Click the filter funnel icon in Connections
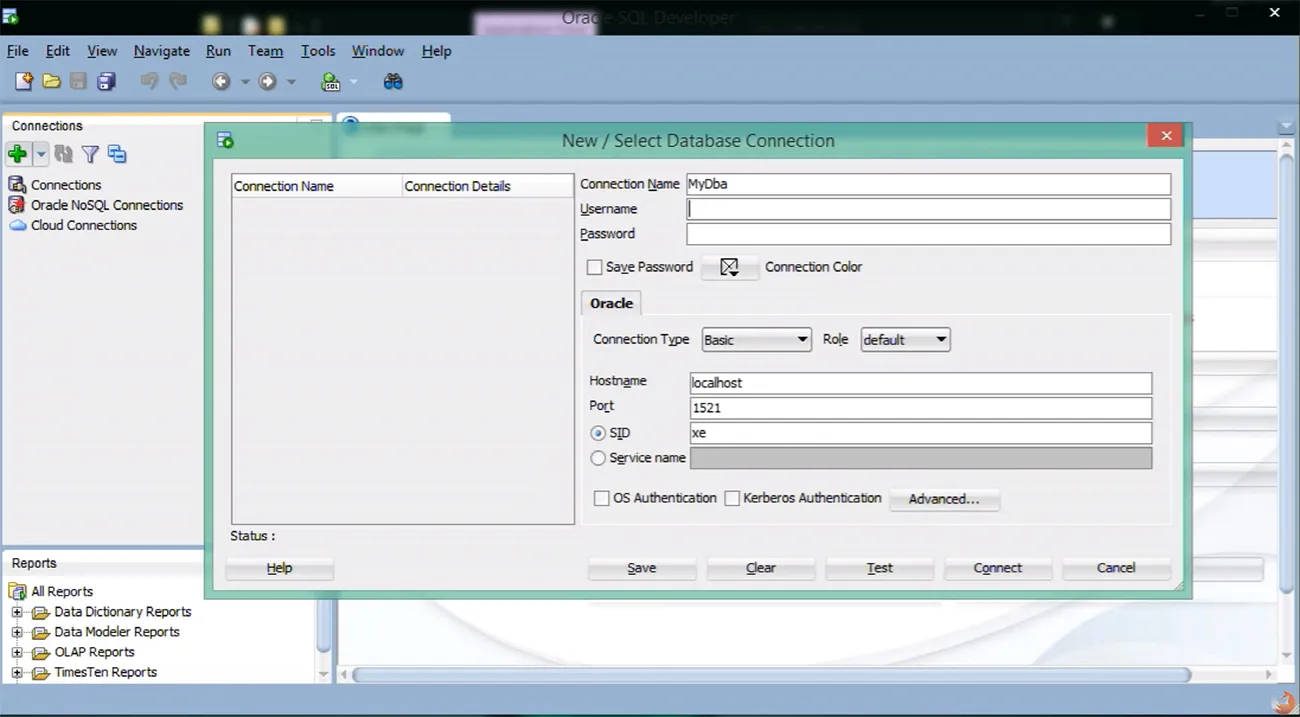Image resolution: width=1300 pixels, height=717 pixels. (x=90, y=154)
